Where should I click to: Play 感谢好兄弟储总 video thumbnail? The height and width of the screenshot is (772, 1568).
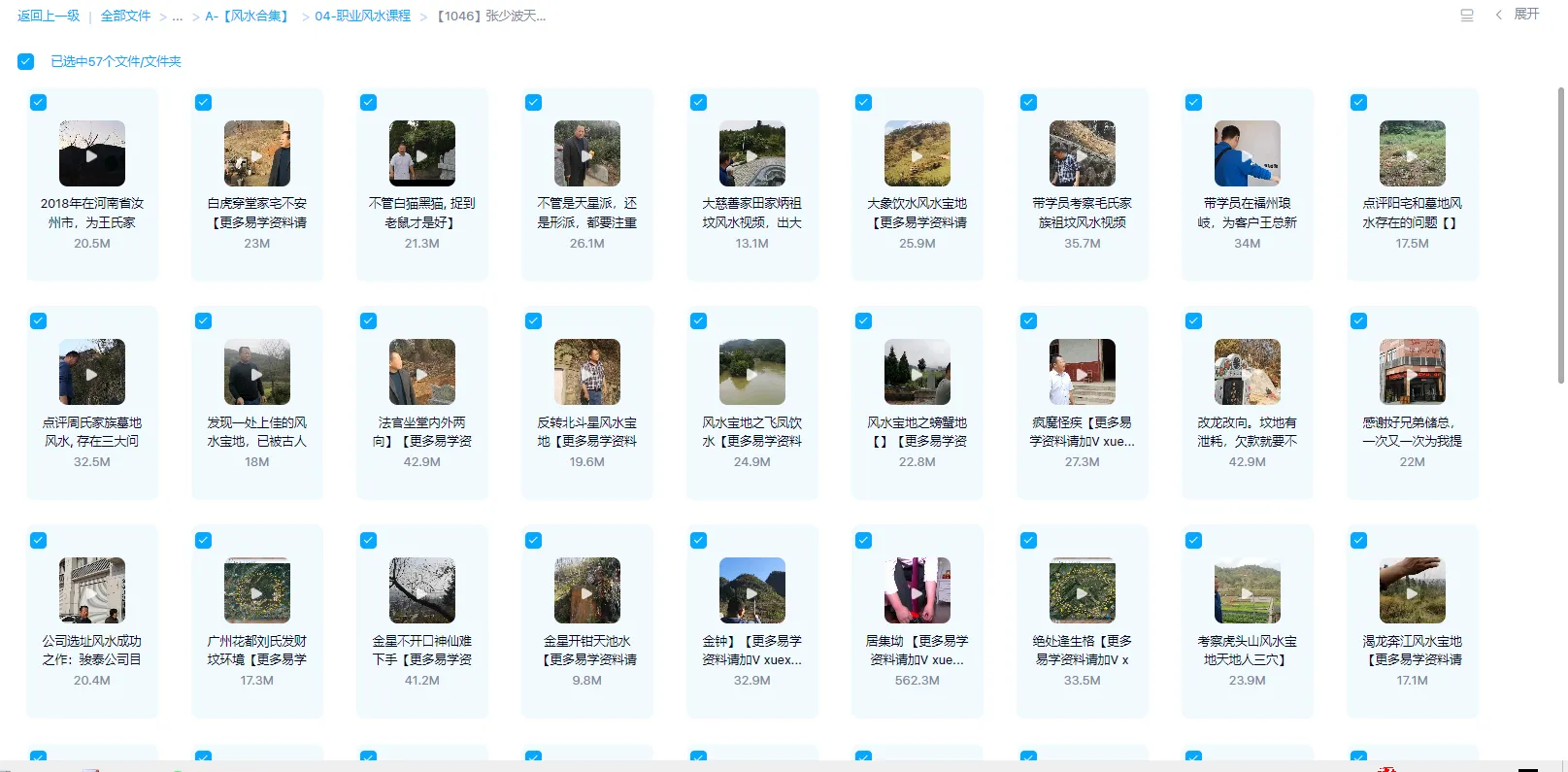tap(1413, 372)
